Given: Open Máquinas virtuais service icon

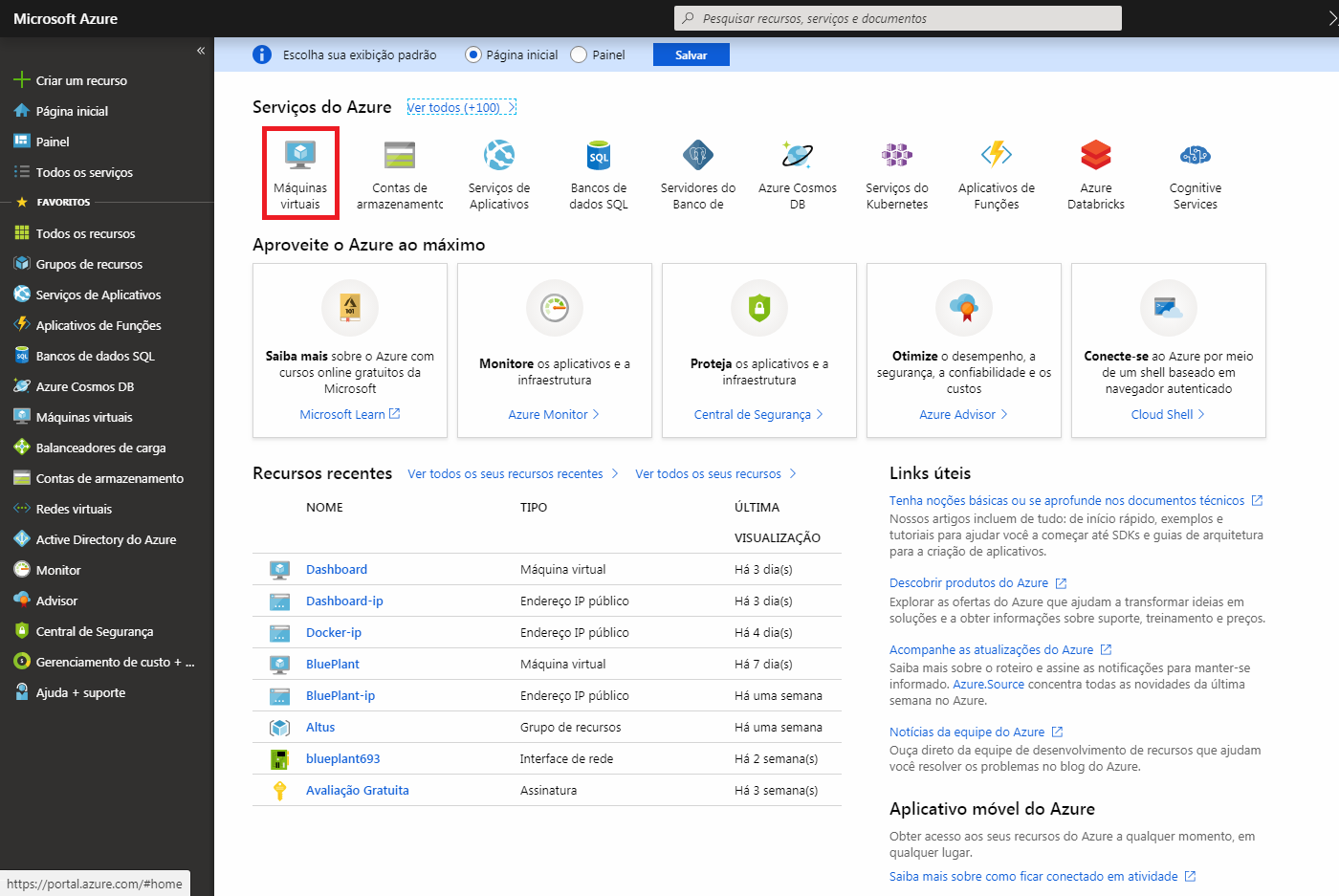Looking at the screenshot, I should [300, 154].
